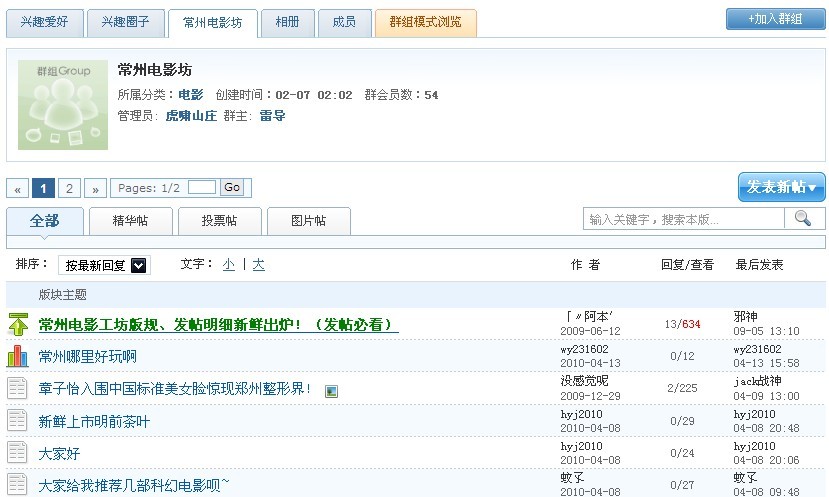829x497 pixels.
Task: Click the group title 常州电影坊 heading
Action: click(154, 70)
